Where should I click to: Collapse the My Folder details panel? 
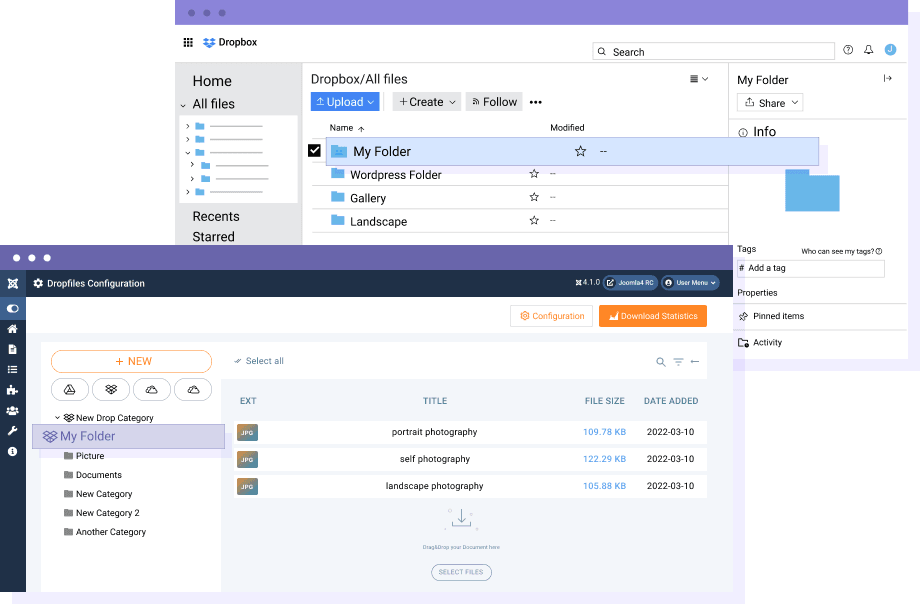887,79
